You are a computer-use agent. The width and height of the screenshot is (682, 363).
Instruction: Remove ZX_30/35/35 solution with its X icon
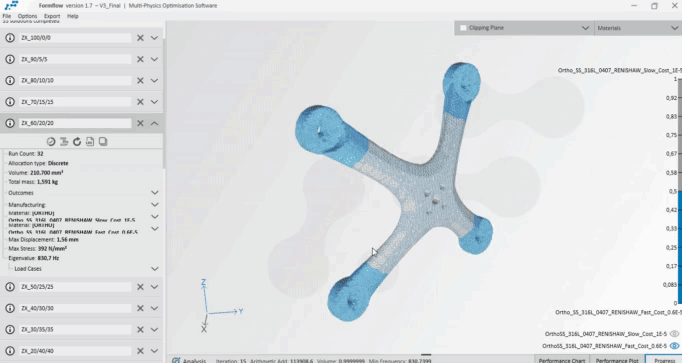click(140, 330)
